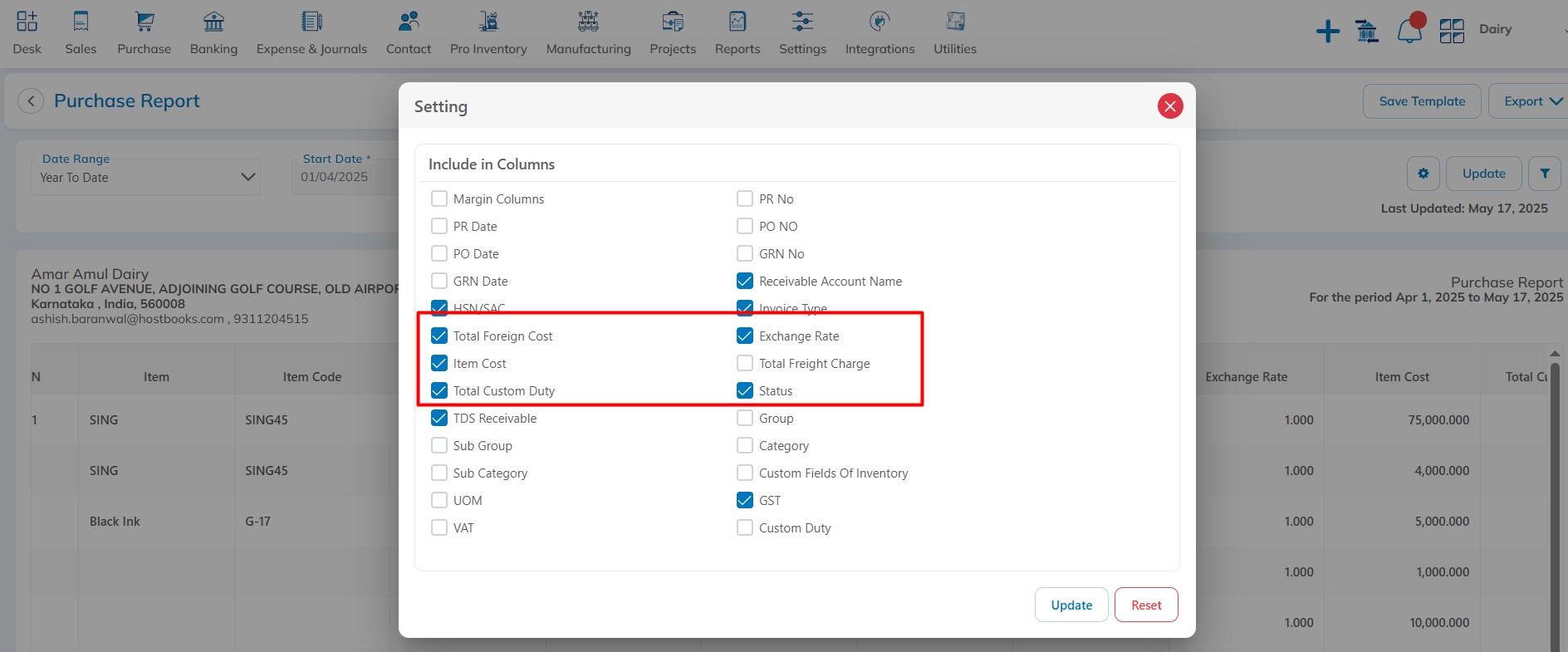Open the Sales module icon
This screenshot has height=652, width=1568.
coord(81,21)
